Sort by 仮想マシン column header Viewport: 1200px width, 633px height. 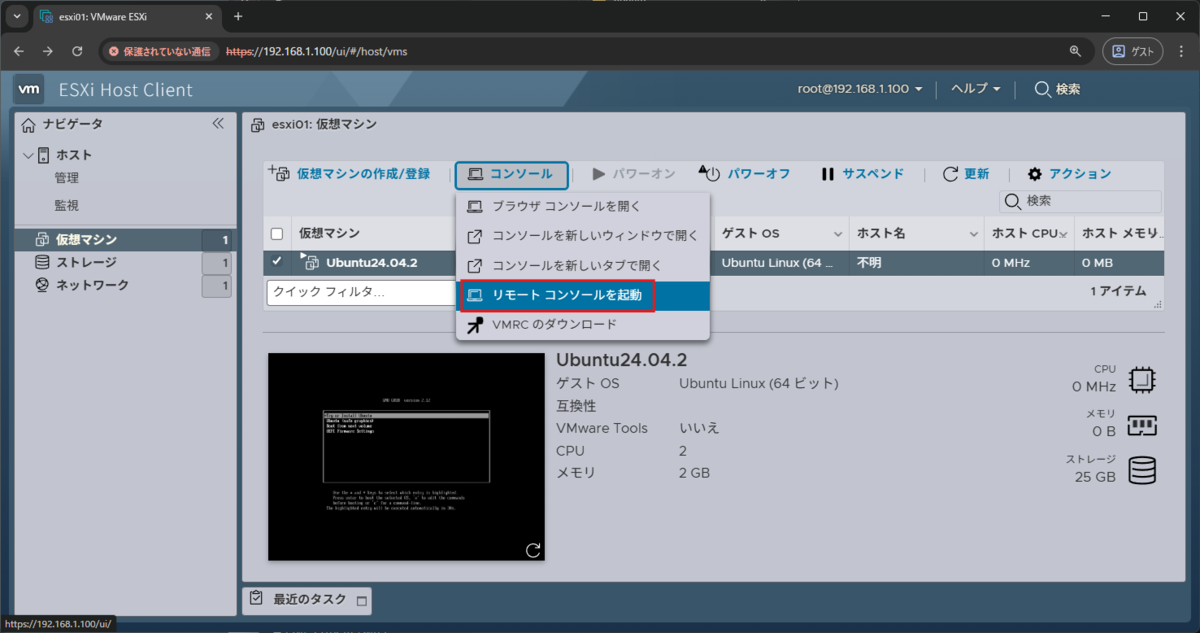pyautogui.click(x=329, y=233)
